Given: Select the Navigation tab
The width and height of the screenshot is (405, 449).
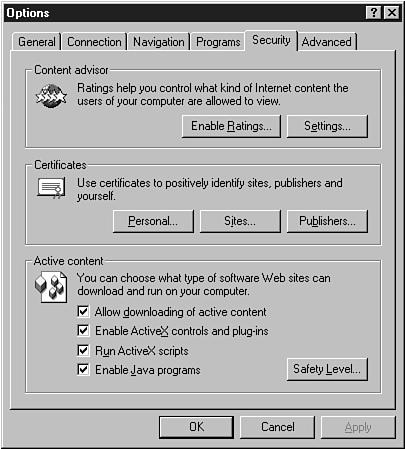Looking at the screenshot, I should point(159,42).
